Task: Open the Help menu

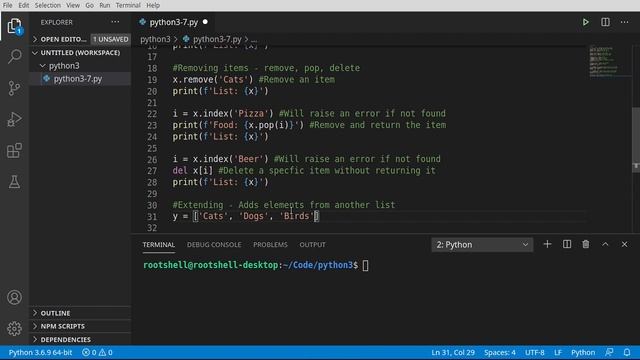Action: 153,5
